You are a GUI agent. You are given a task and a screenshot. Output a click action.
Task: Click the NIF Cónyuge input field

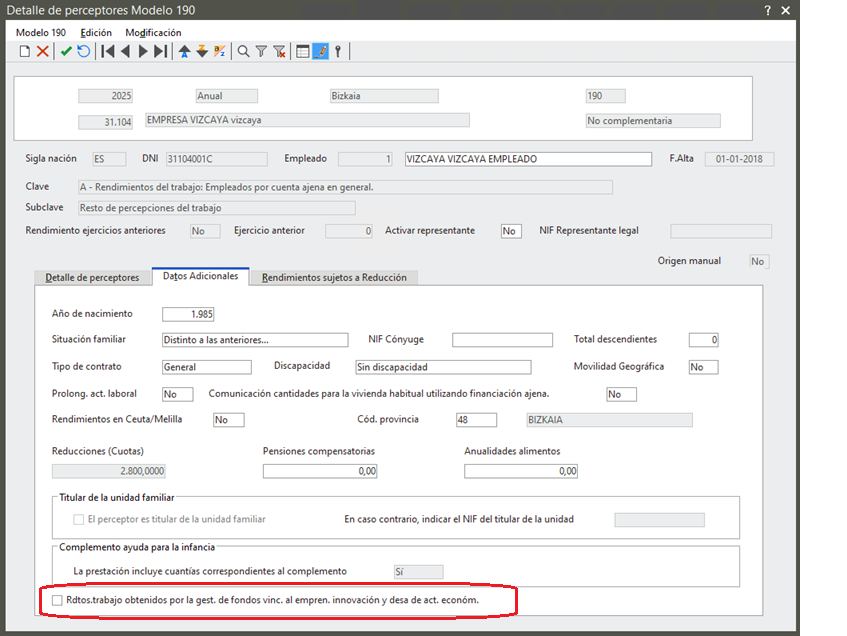[502, 340]
